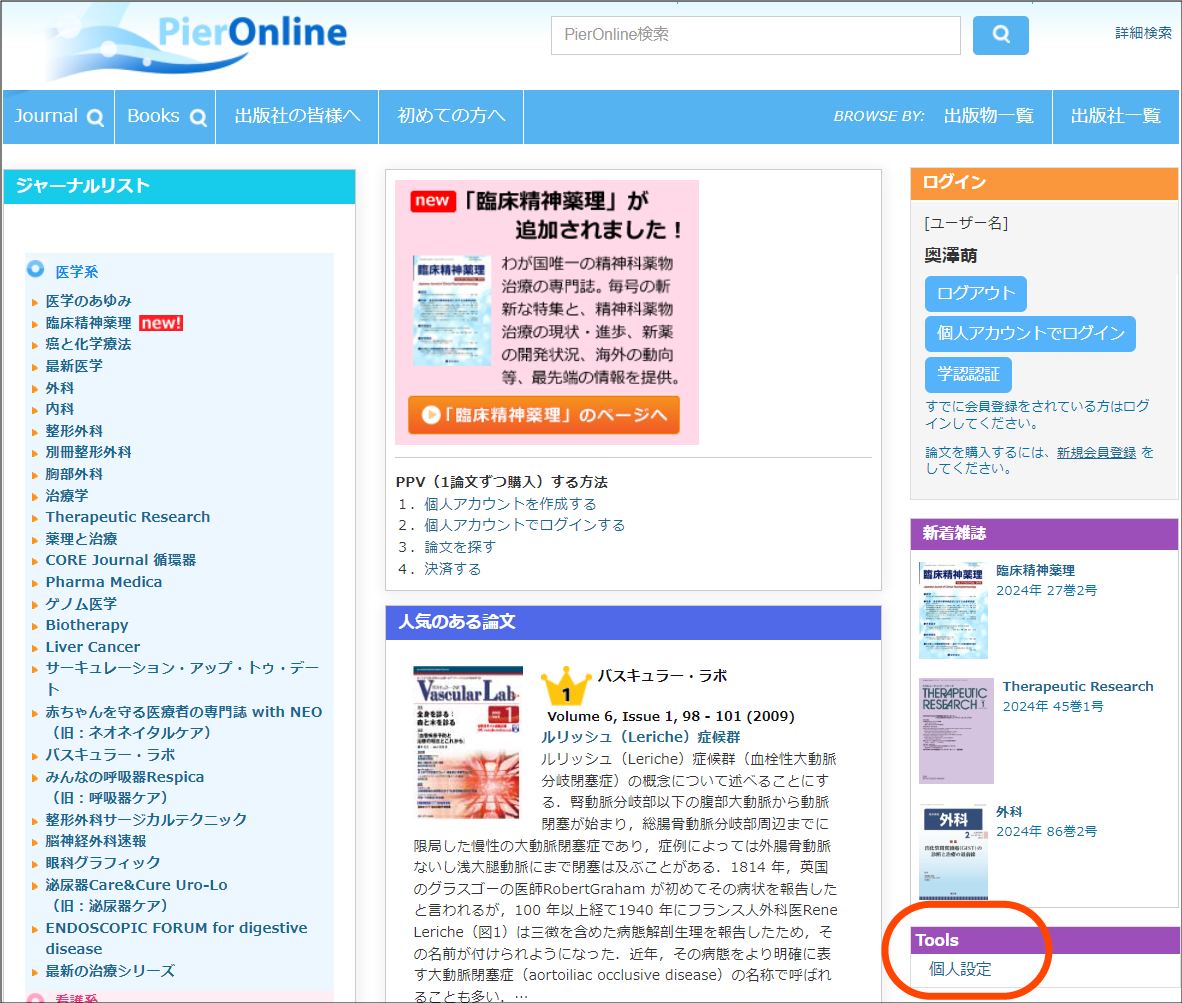Open 癌と化学療法 in journal list
This screenshot has width=1182, height=1003.
tap(88, 344)
